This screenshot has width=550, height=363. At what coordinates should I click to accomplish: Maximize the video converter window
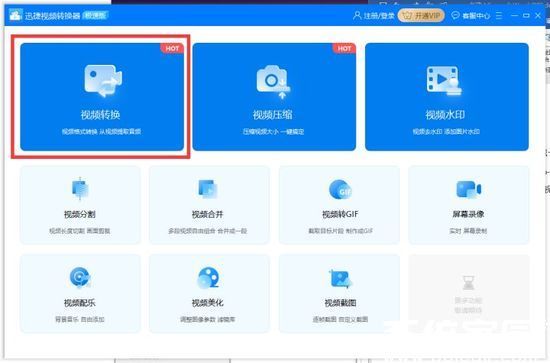click(526, 15)
